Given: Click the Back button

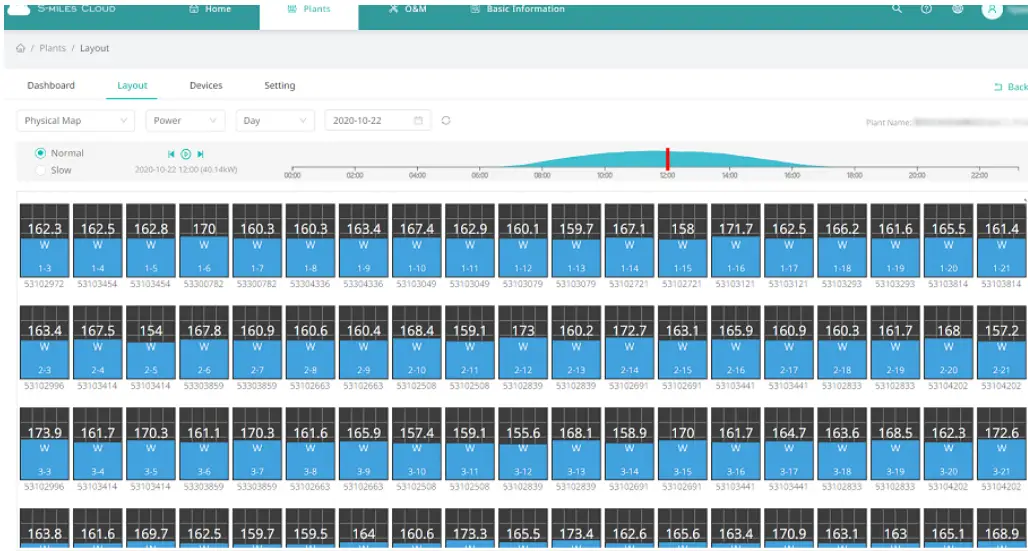Looking at the screenshot, I should coord(1010,87).
